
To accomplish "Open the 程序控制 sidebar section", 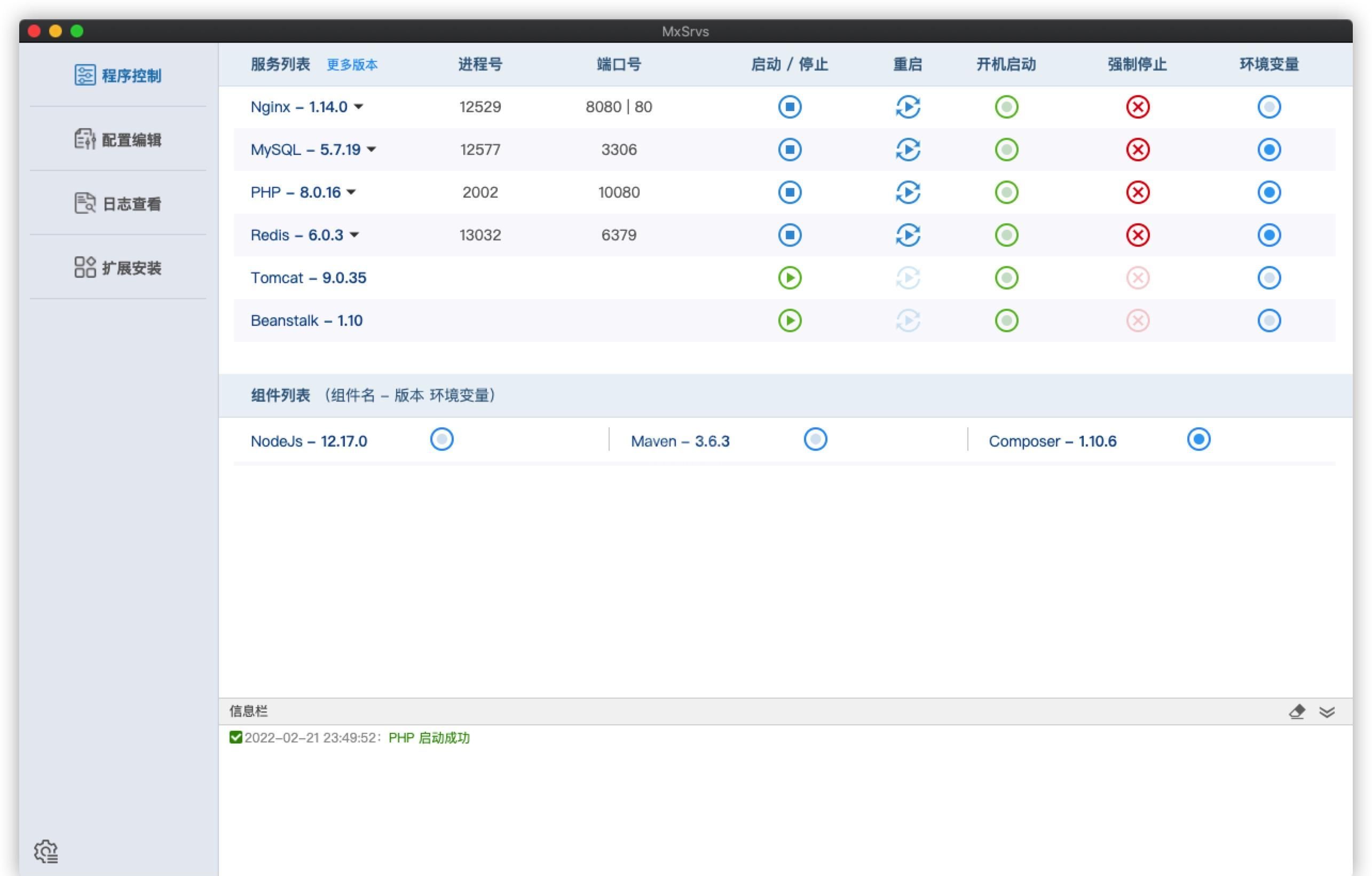I will [118, 75].
